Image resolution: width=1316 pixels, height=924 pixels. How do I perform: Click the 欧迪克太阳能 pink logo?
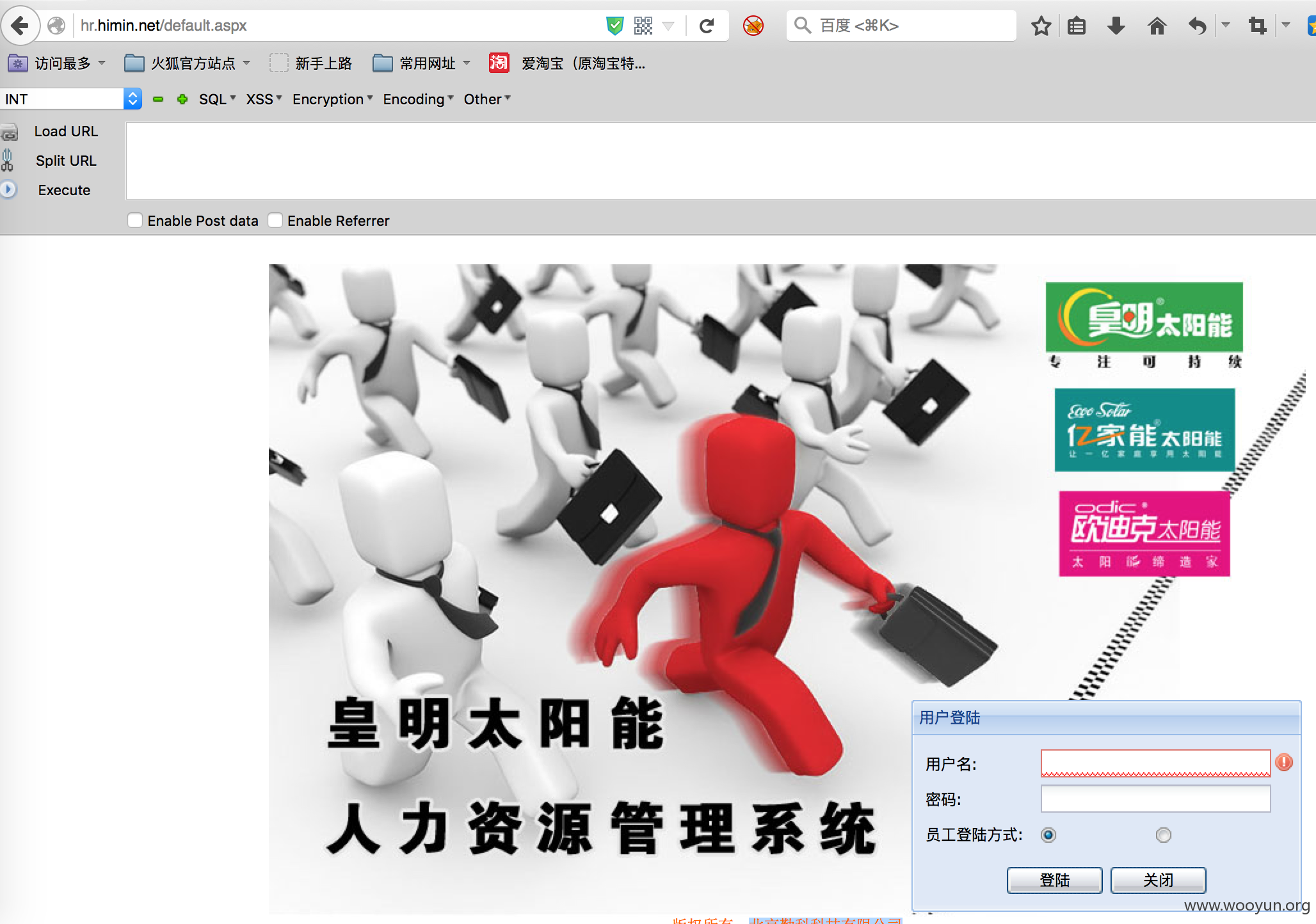(x=1144, y=534)
